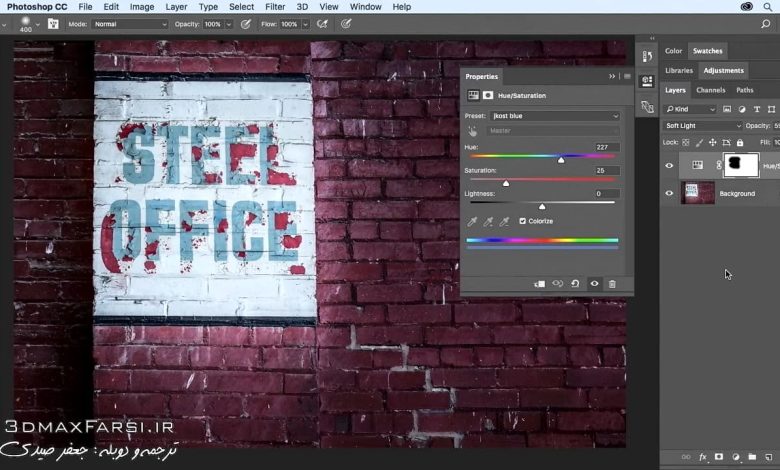Filter layers by shape layers icon
This screenshot has width=780, height=470.
771,109
